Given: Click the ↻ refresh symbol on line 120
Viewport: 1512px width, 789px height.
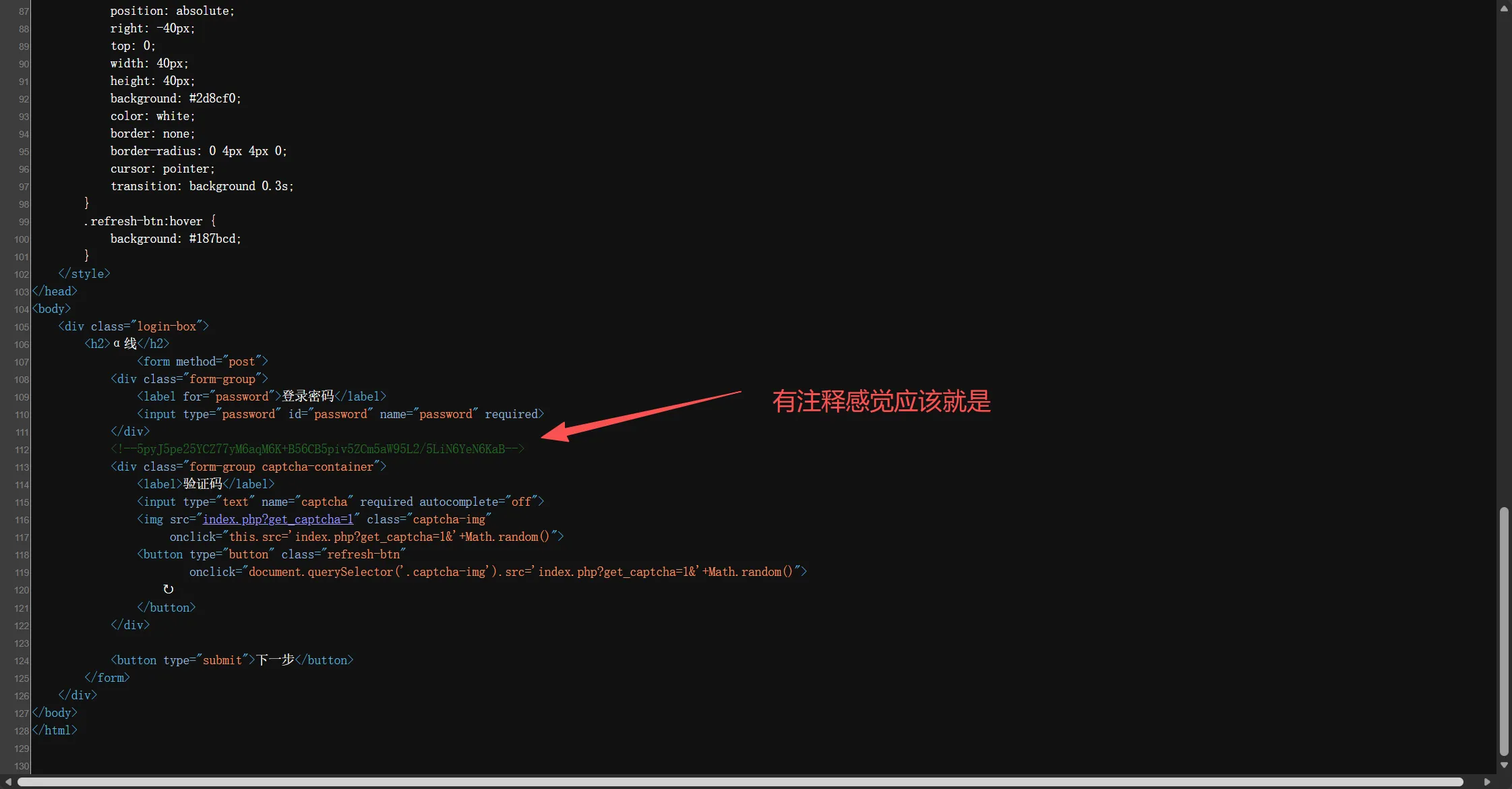Looking at the screenshot, I should click(x=169, y=589).
